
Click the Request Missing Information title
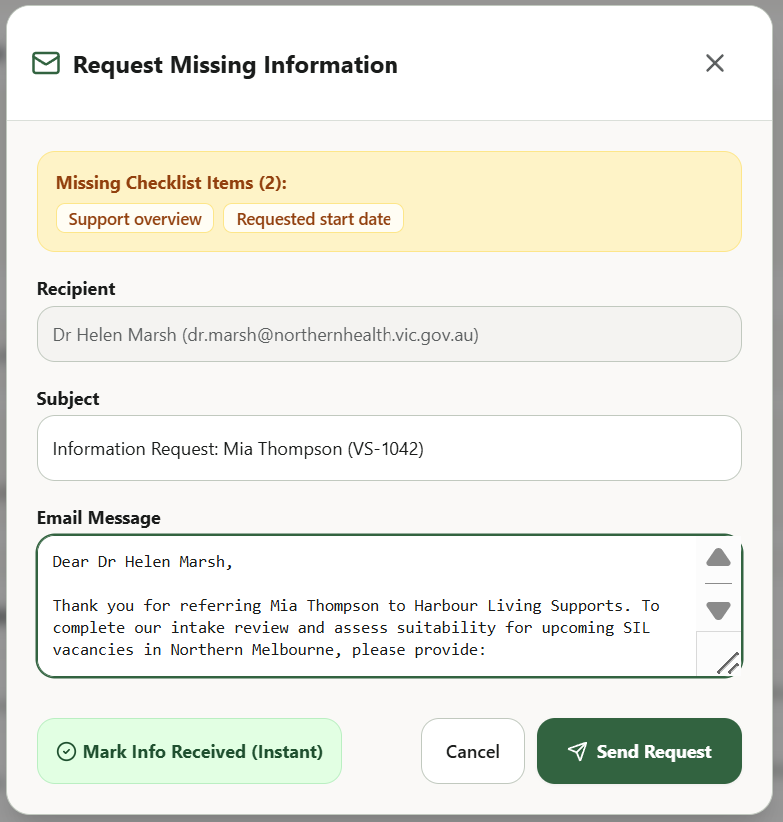[235, 65]
